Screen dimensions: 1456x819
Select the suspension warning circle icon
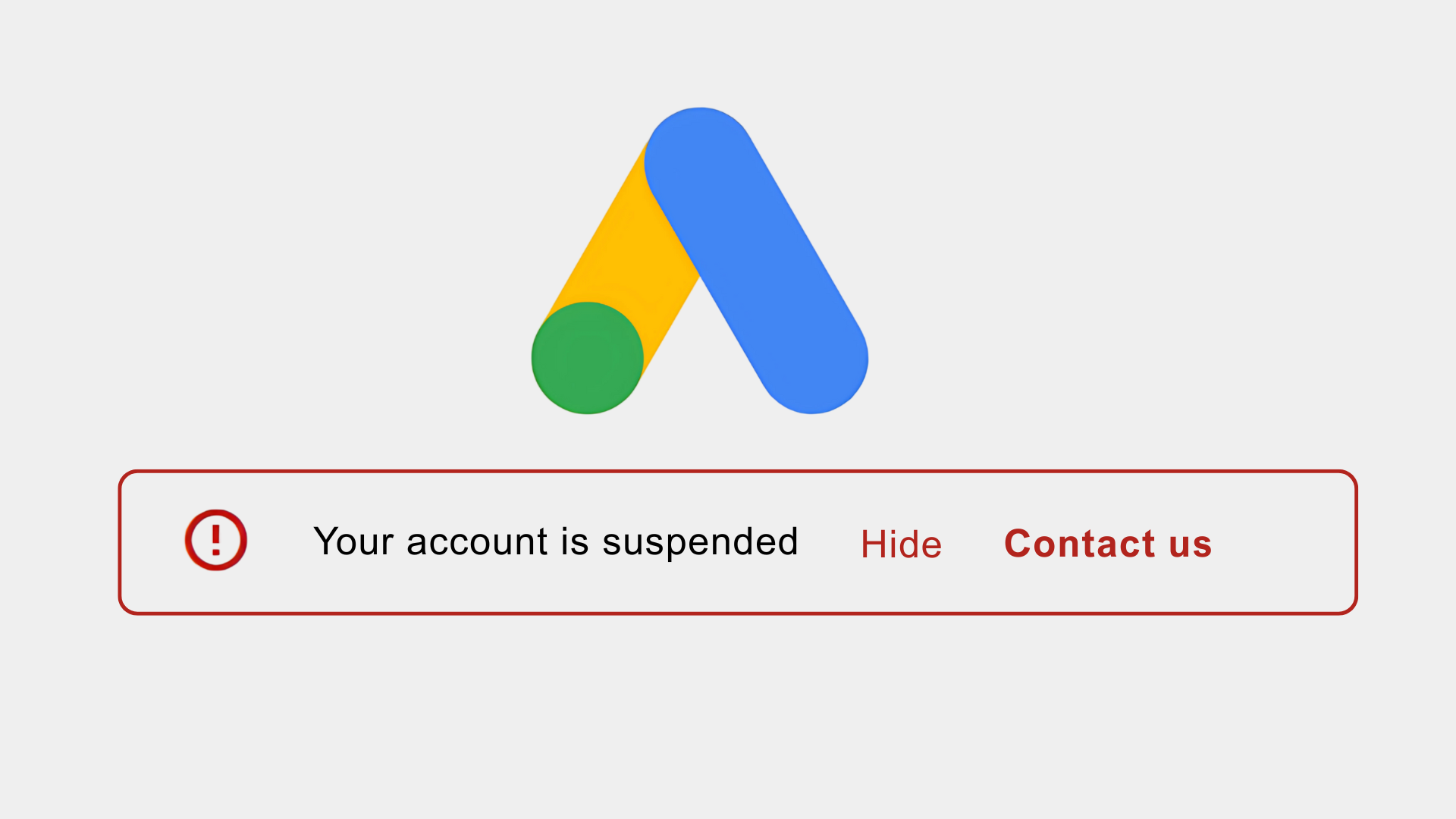216,540
